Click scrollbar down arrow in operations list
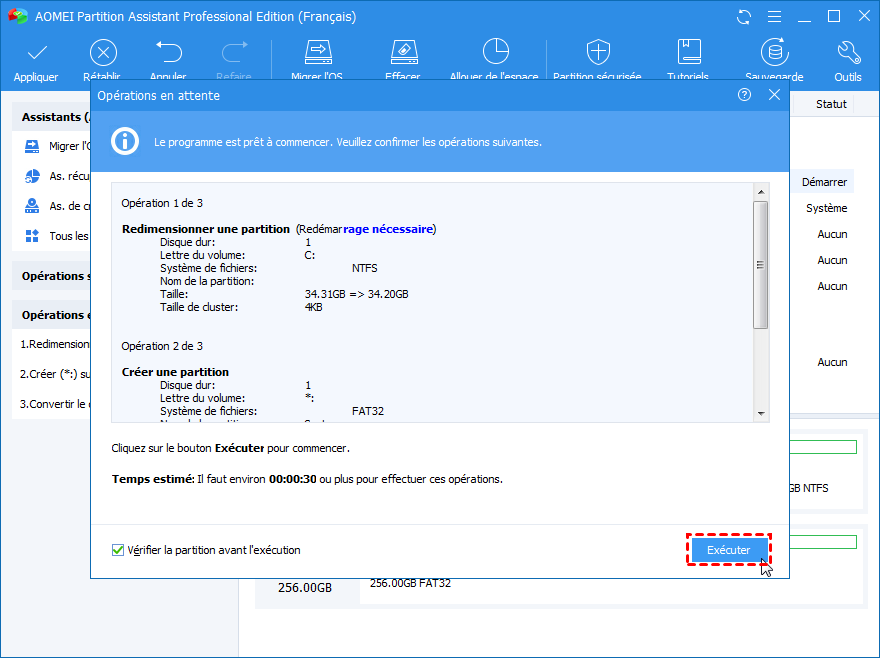 pos(761,414)
